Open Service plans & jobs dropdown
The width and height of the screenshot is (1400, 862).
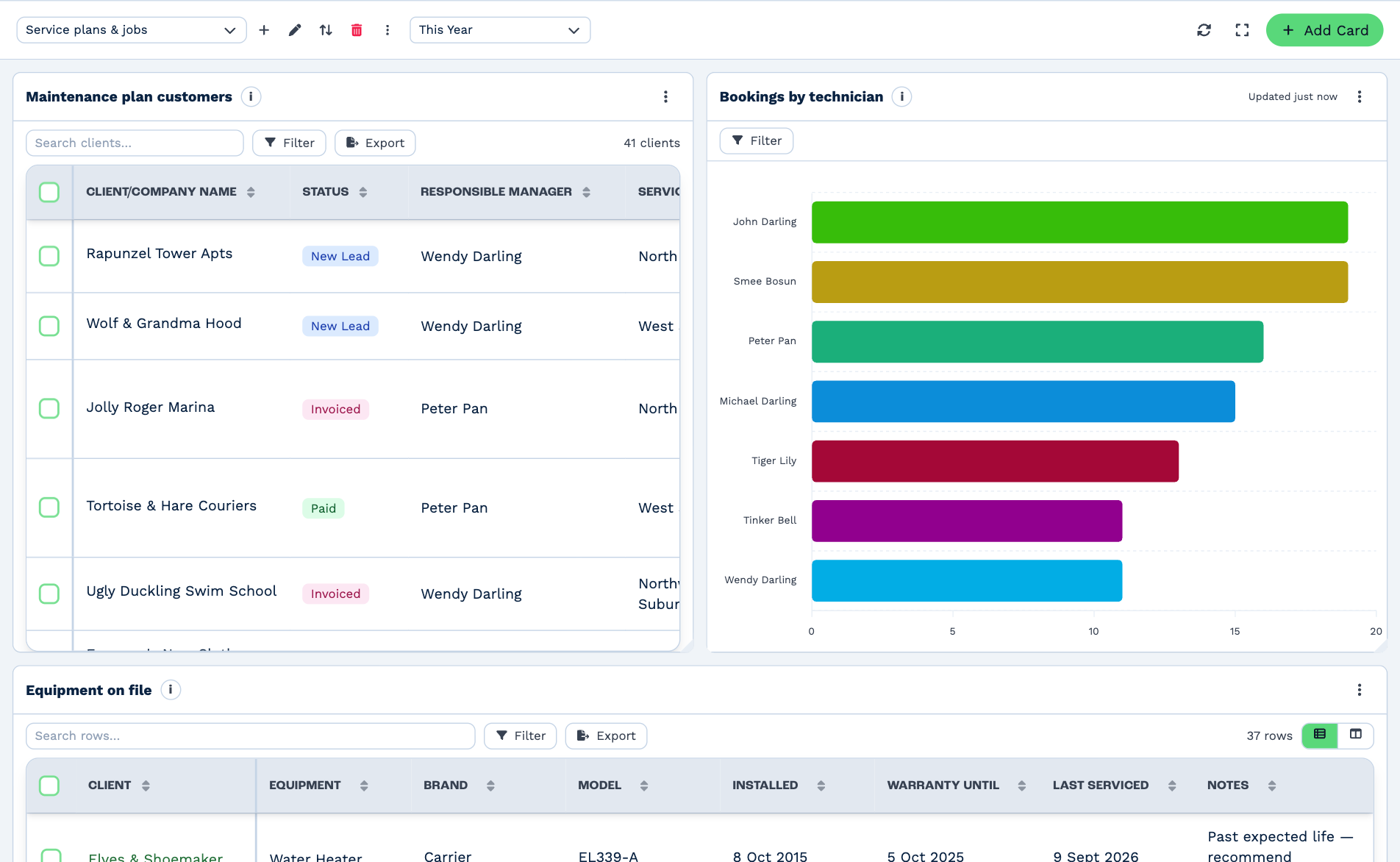(x=132, y=30)
